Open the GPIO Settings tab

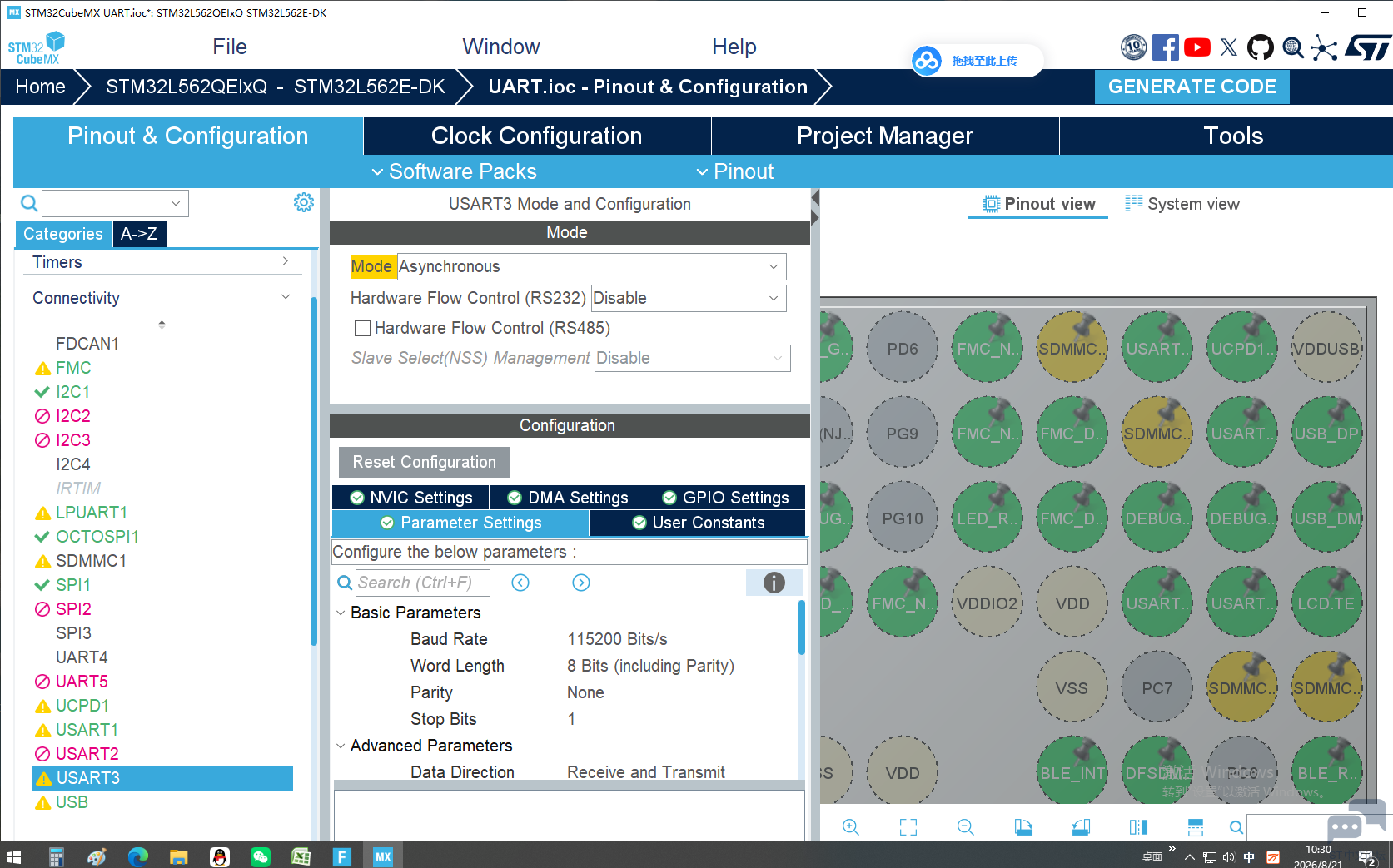[x=725, y=498]
